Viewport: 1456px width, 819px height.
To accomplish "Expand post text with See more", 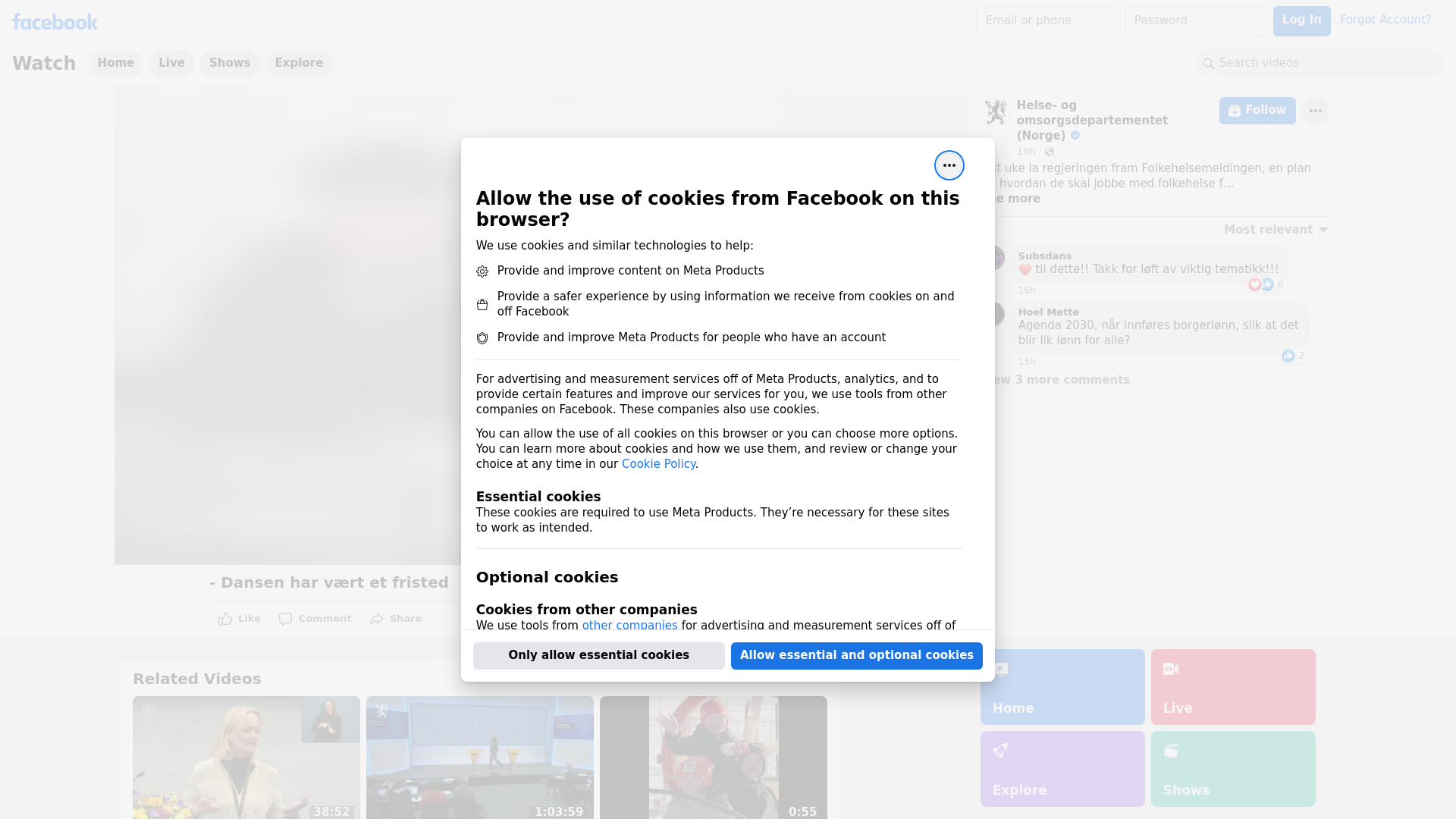I will coord(1016,199).
